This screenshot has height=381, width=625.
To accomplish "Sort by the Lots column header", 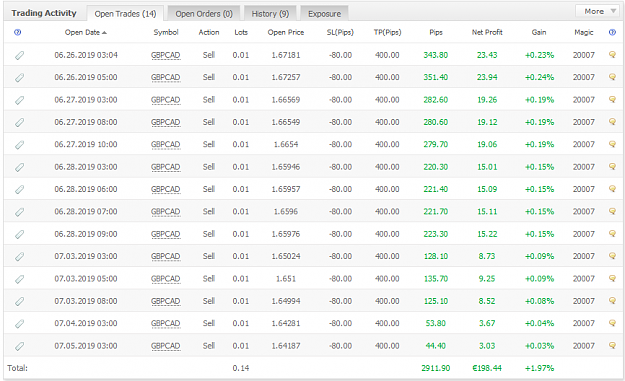I will tap(241, 32).
